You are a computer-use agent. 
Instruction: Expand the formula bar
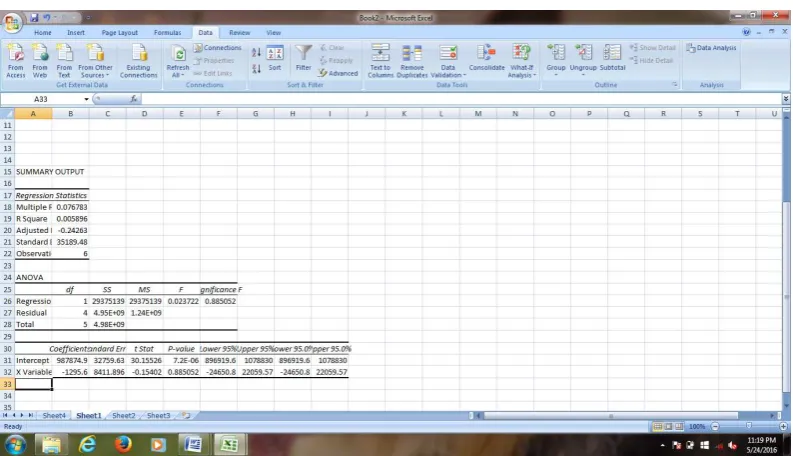click(x=785, y=99)
